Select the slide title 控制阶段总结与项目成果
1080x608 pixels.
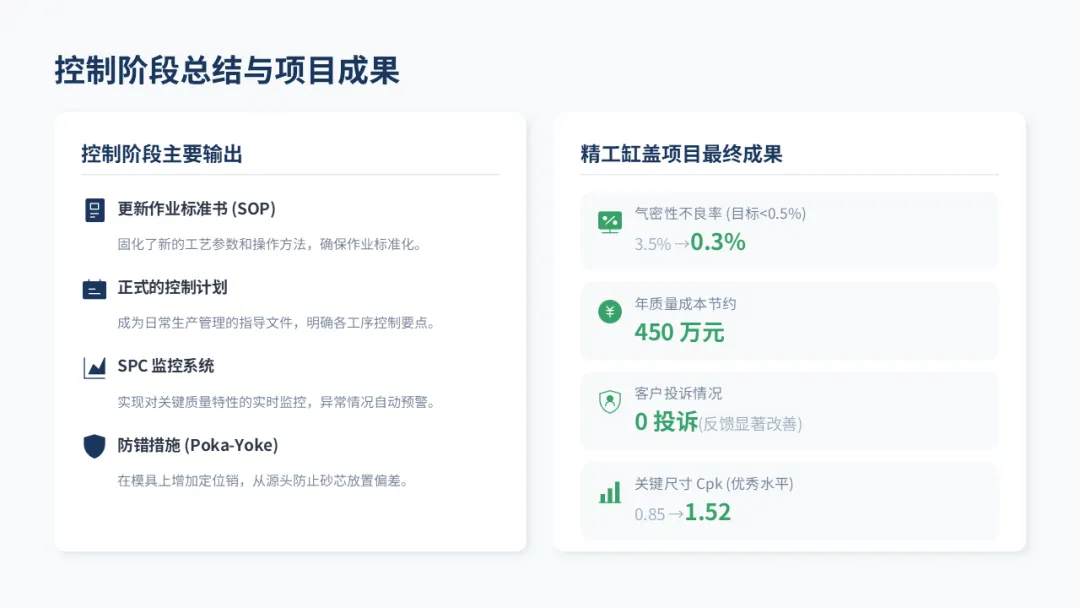(227, 70)
